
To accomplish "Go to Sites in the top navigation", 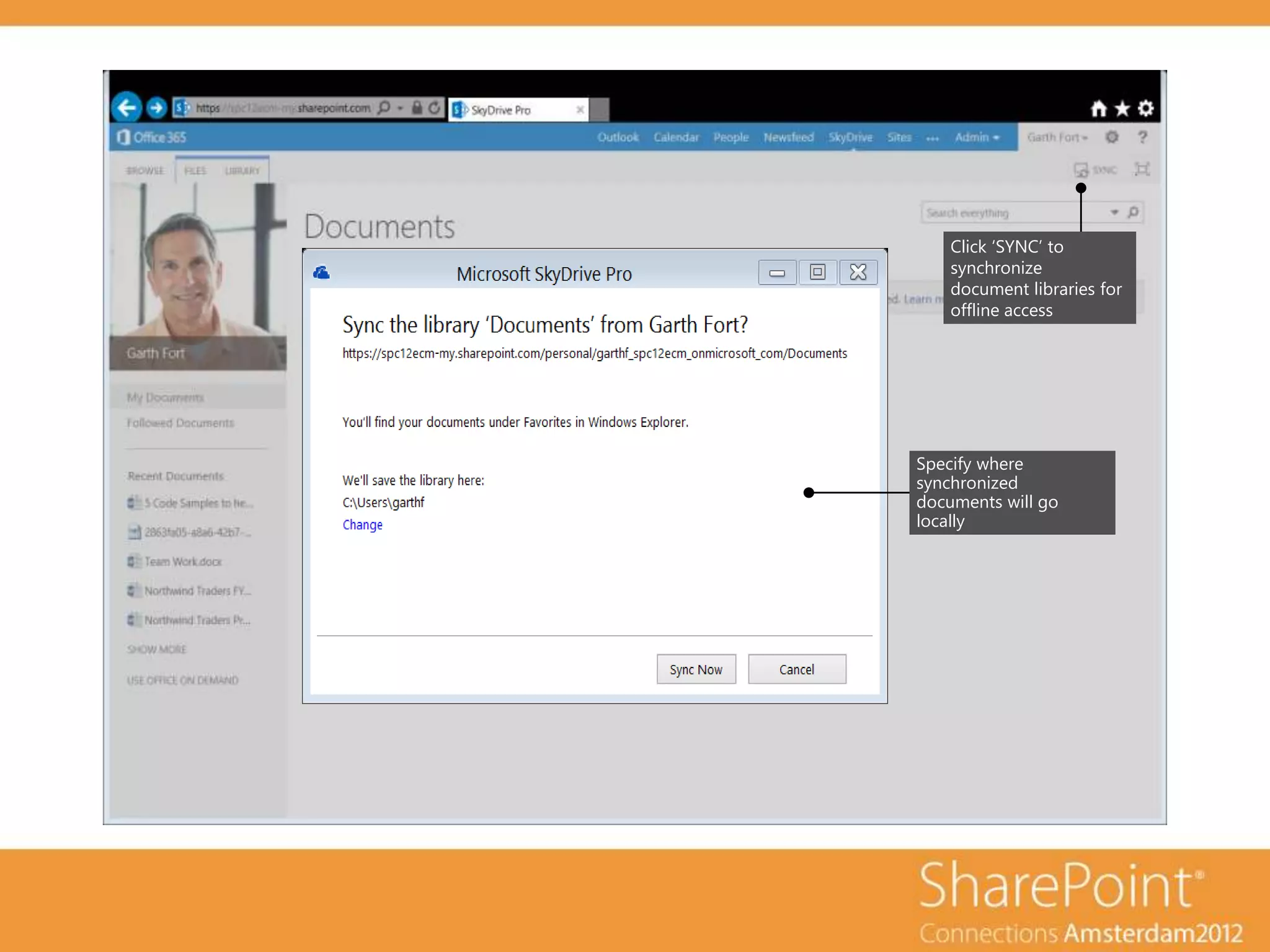I will [x=899, y=137].
